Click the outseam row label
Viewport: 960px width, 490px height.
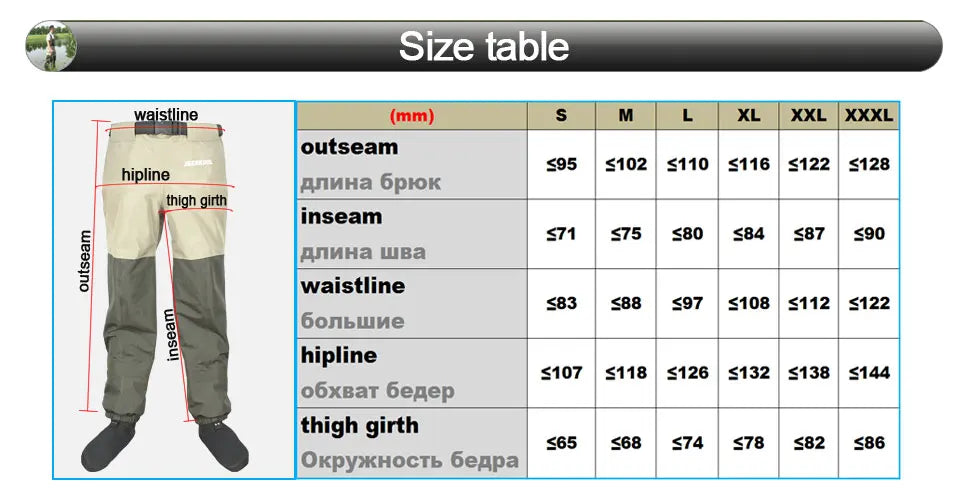tap(350, 147)
